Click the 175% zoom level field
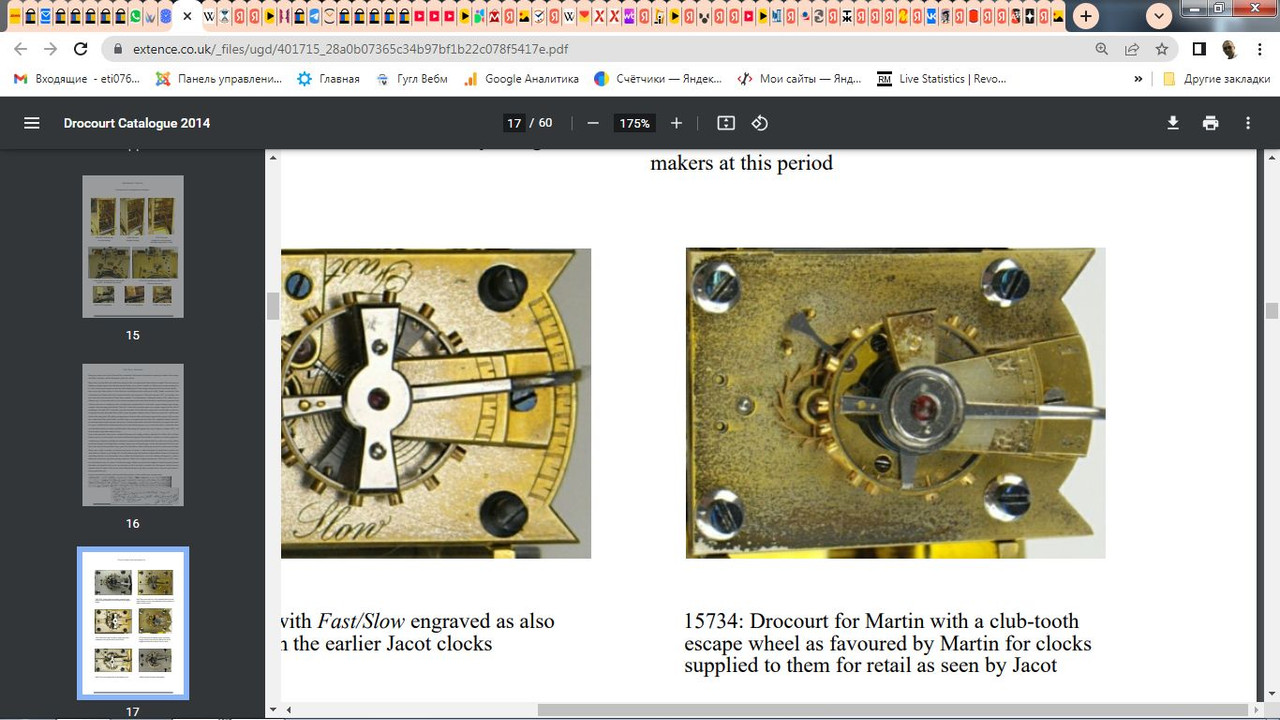 635,123
